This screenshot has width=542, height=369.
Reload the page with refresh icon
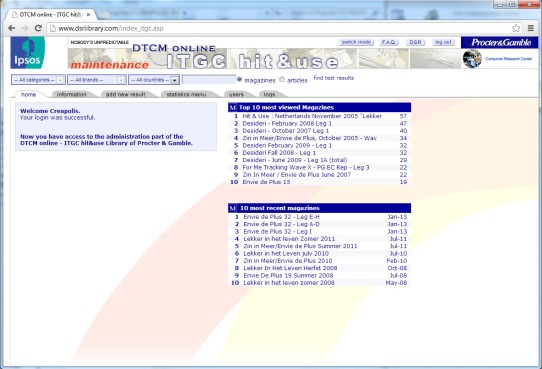pos(38,28)
